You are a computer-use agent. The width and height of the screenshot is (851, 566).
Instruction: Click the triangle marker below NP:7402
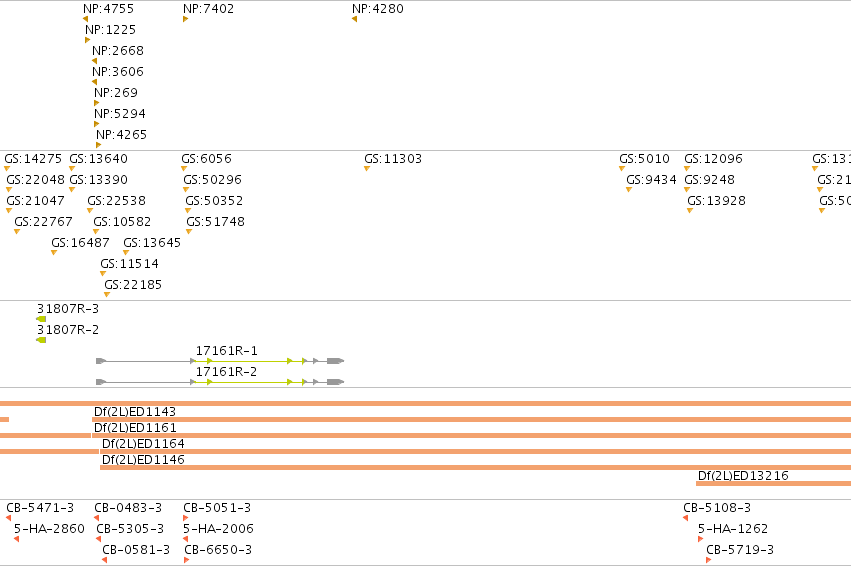[x=186, y=20]
